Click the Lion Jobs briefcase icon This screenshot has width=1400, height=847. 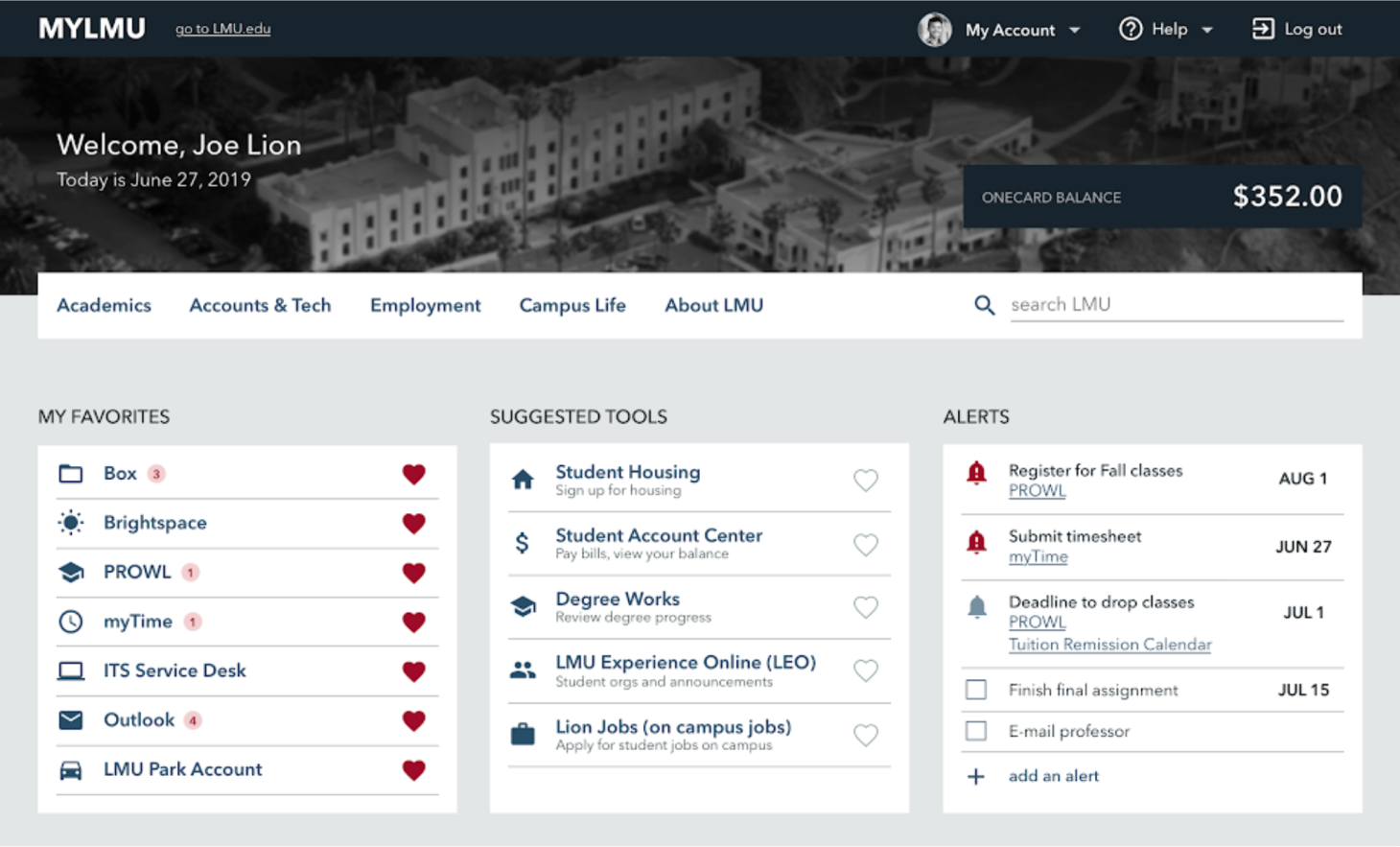[x=523, y=735]
